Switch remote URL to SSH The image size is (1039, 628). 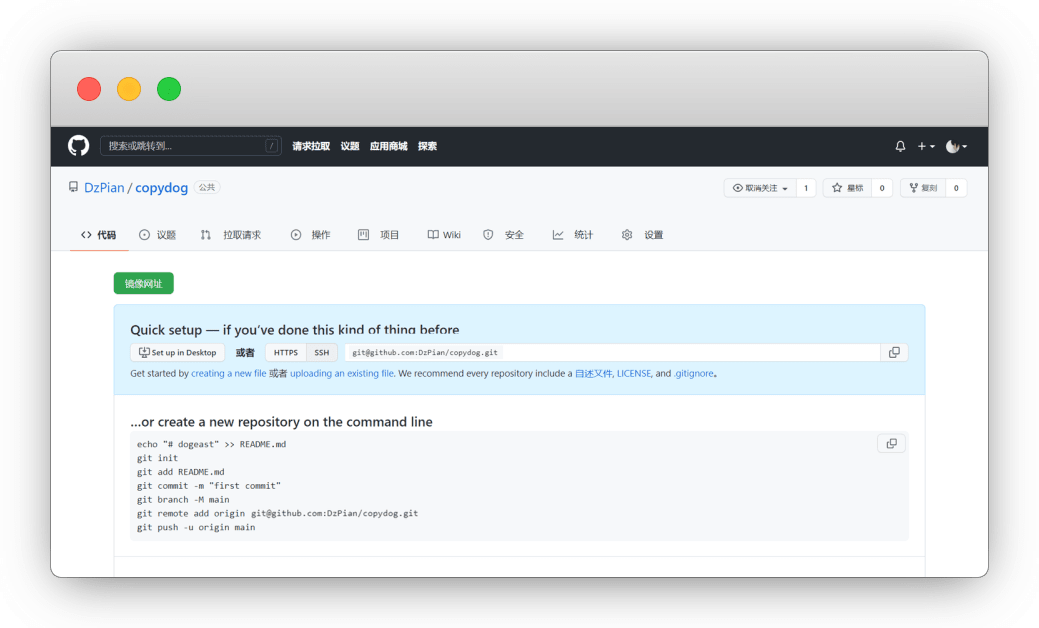pos(321,352)
